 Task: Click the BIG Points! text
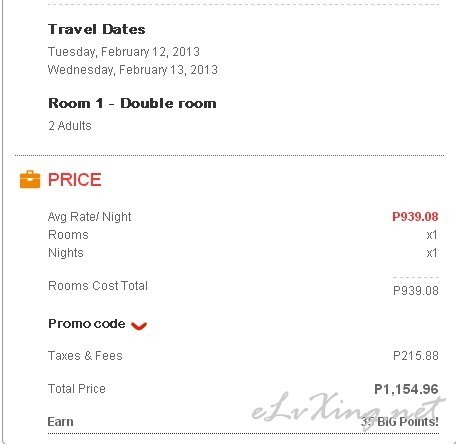click(x=408, y=422)
